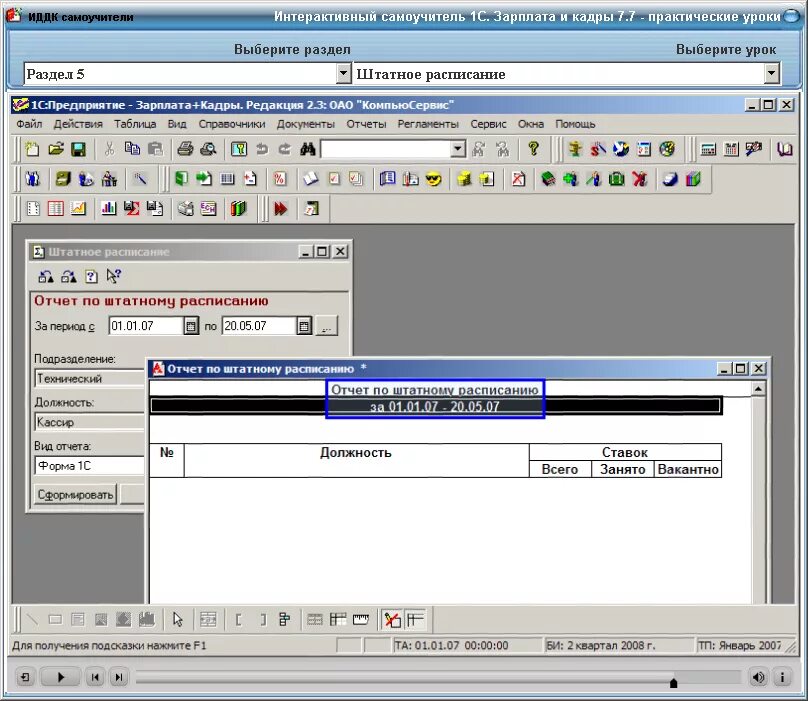808x701 pixels.
Task: Click the Print preview magnifier icon
Action: pos(208,149)
